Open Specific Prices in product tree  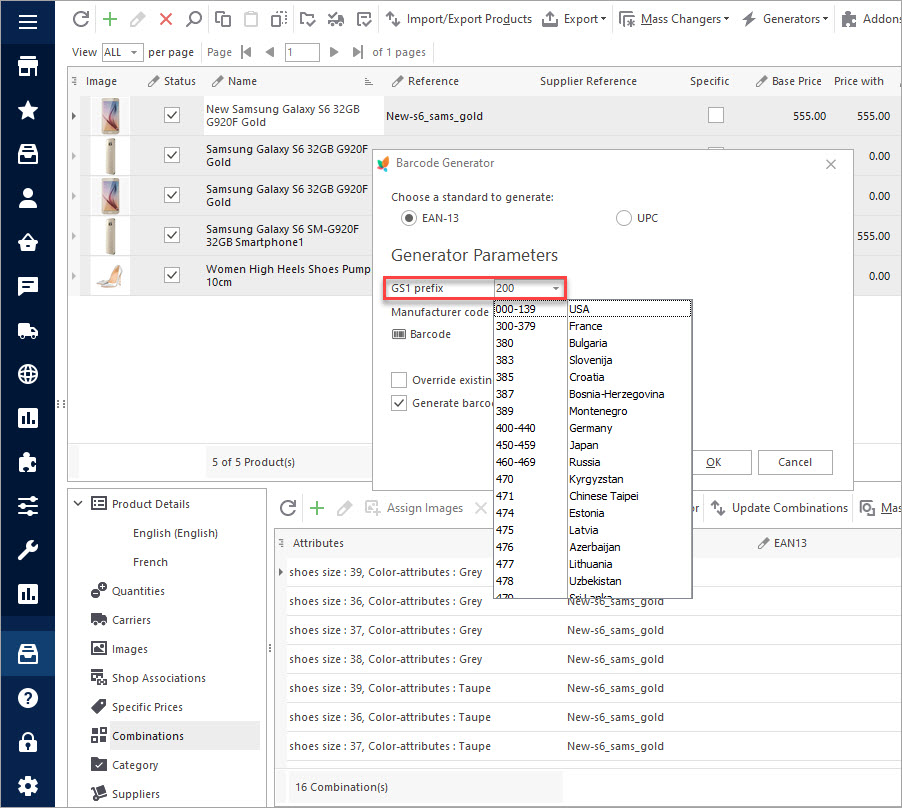147,707
